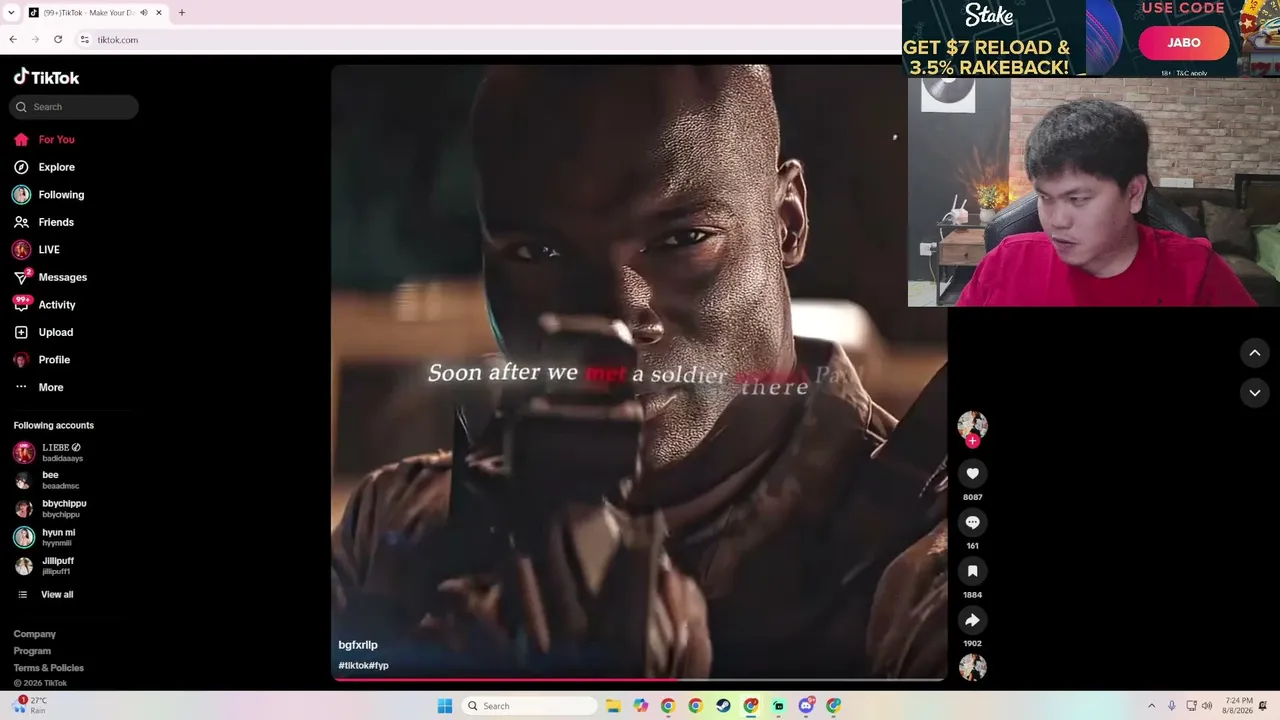Open the taskbar clock and calendar
1280x720 pixels.
(1238, 706)
